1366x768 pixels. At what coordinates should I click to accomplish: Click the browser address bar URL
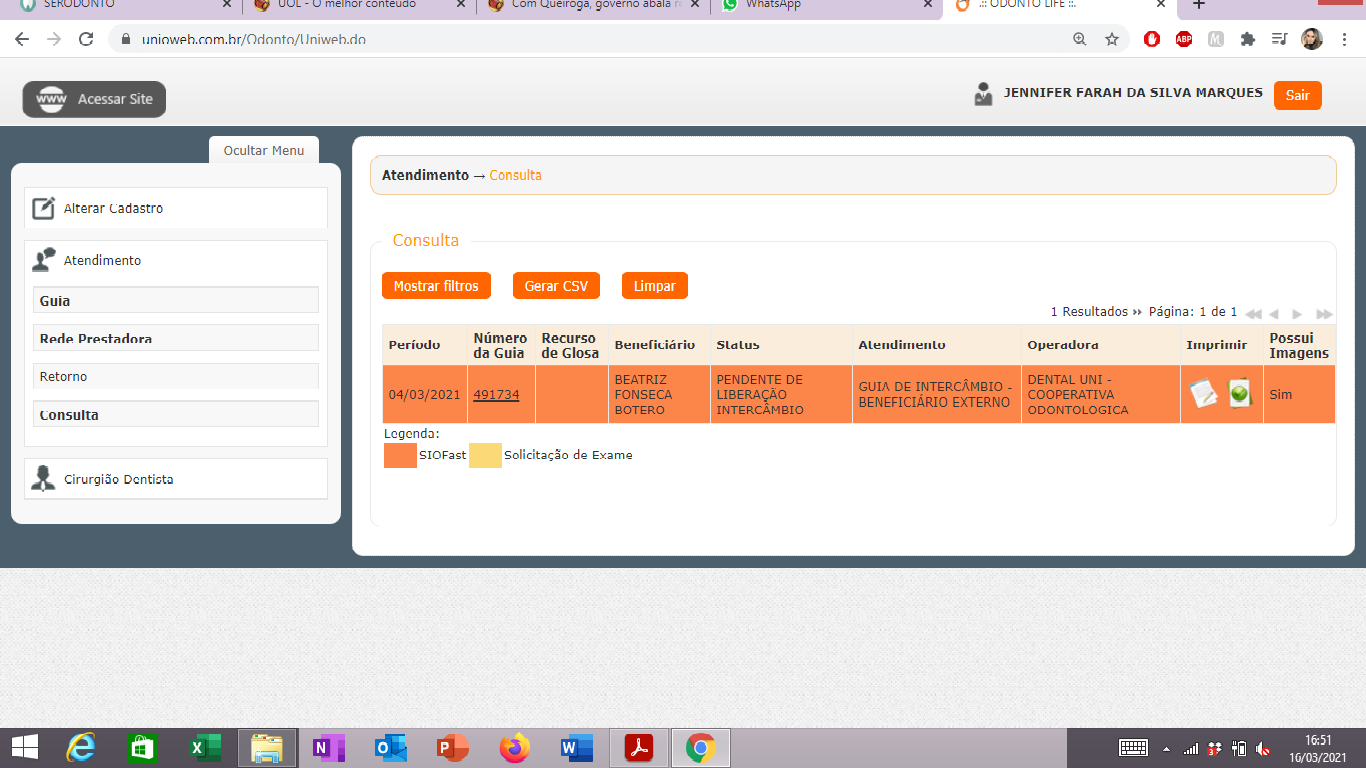click(254, 39)
